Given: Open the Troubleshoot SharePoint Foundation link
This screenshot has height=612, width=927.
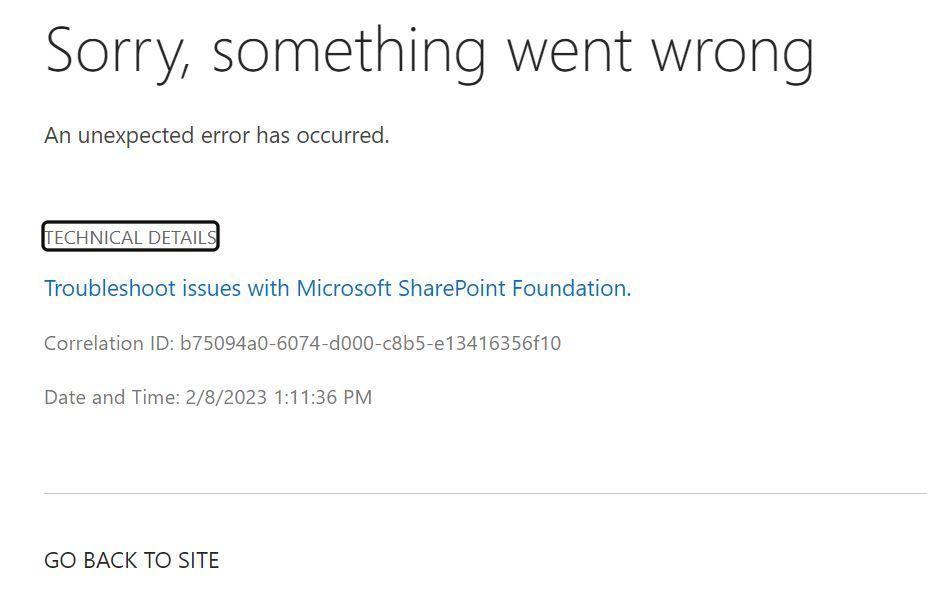Looking at the screenshot, I should point(335,288).
